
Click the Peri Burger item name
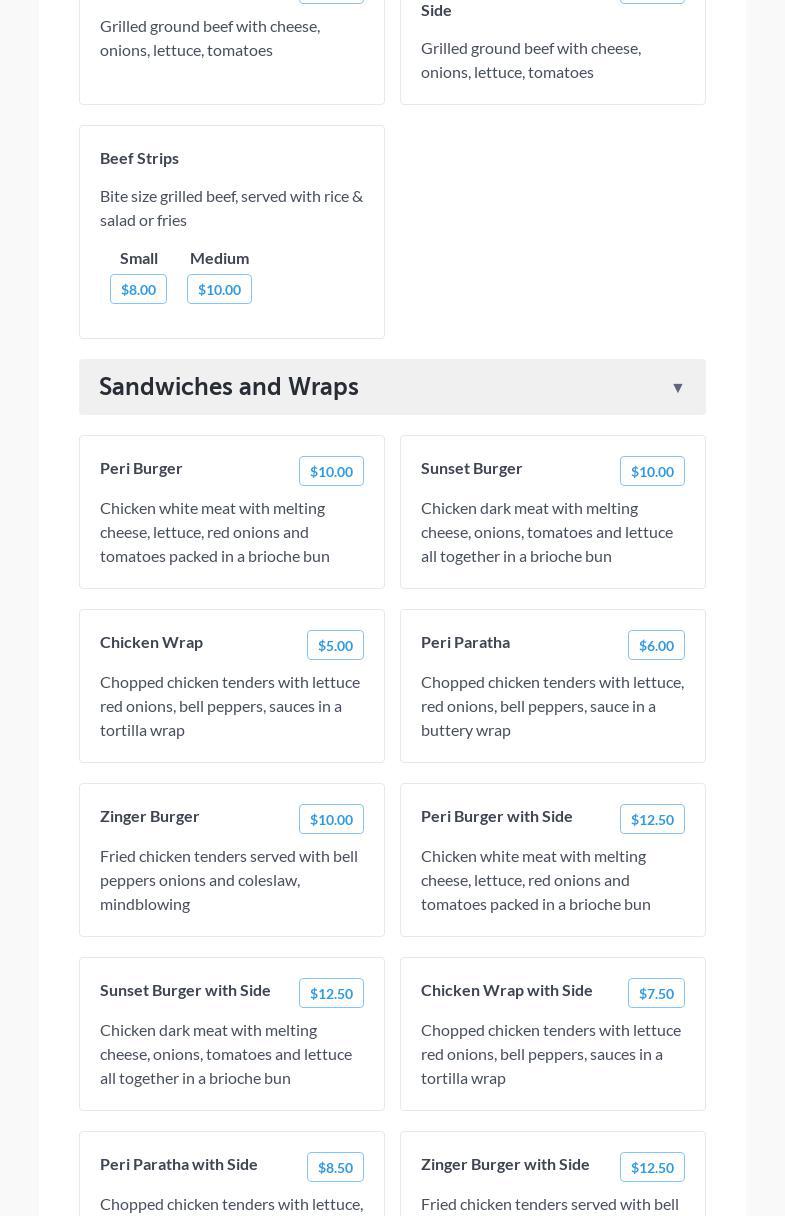[141, 468]
